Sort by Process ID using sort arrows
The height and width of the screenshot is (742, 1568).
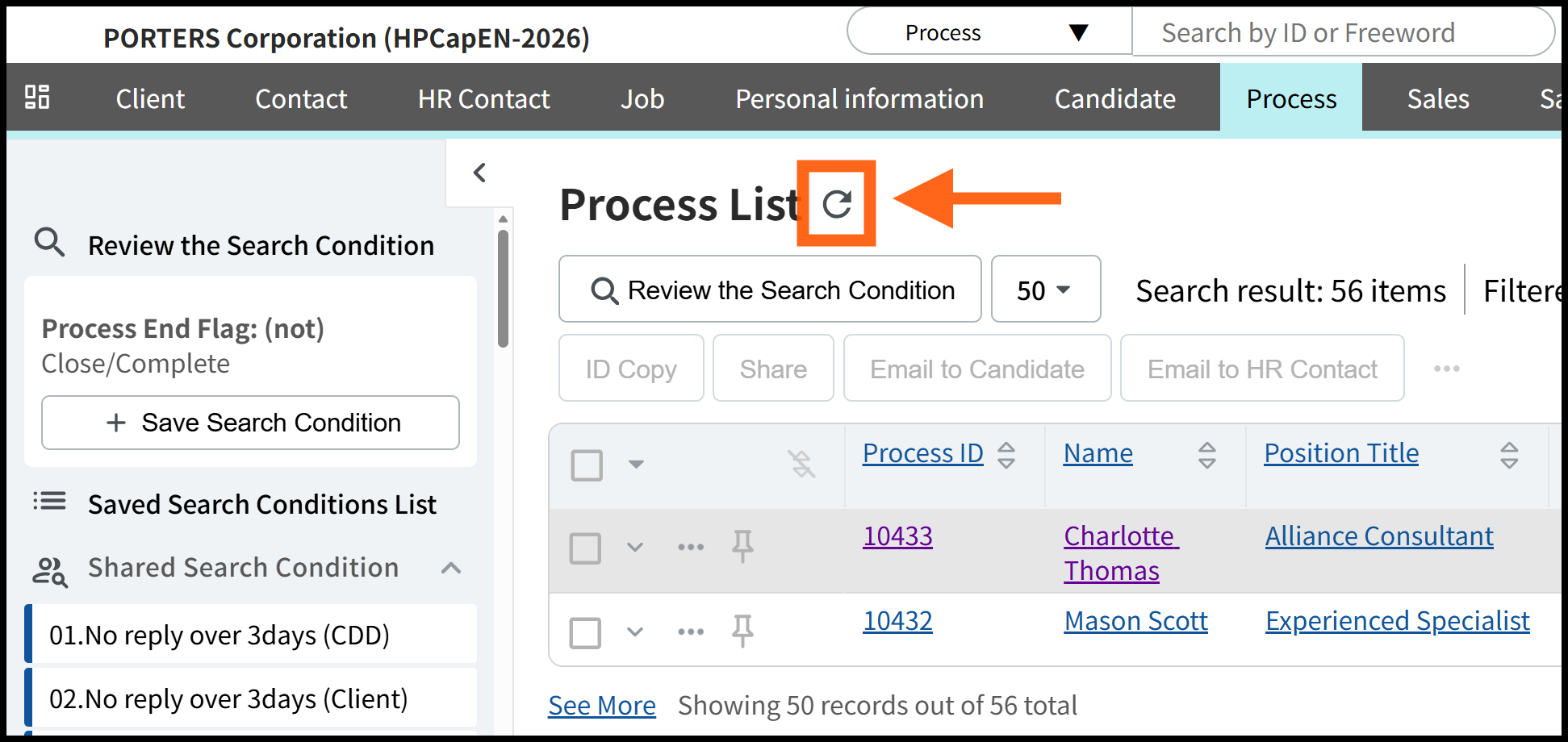coord(1006,455)
